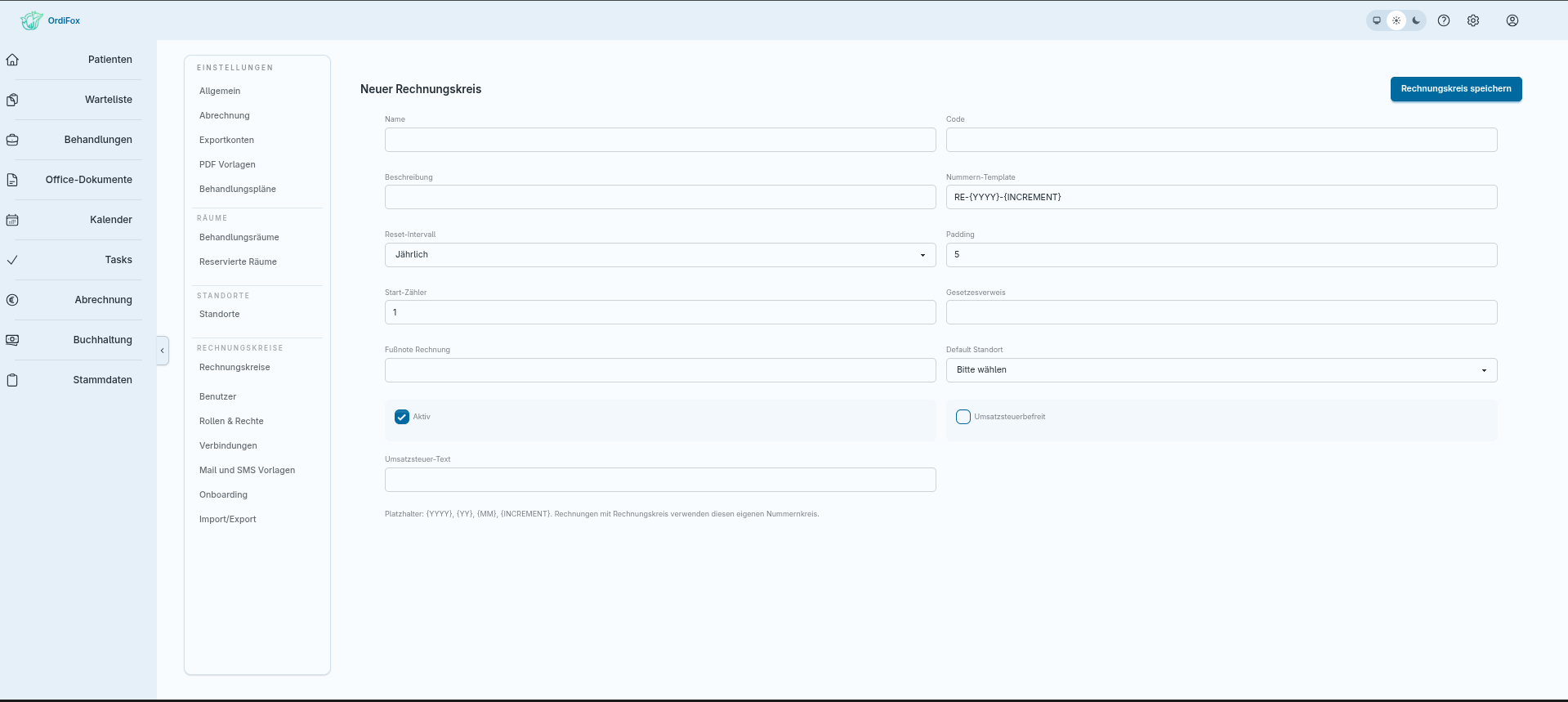Click the user profile icon
This screenshot has height=702, width=1568.
click(1512, 20)
